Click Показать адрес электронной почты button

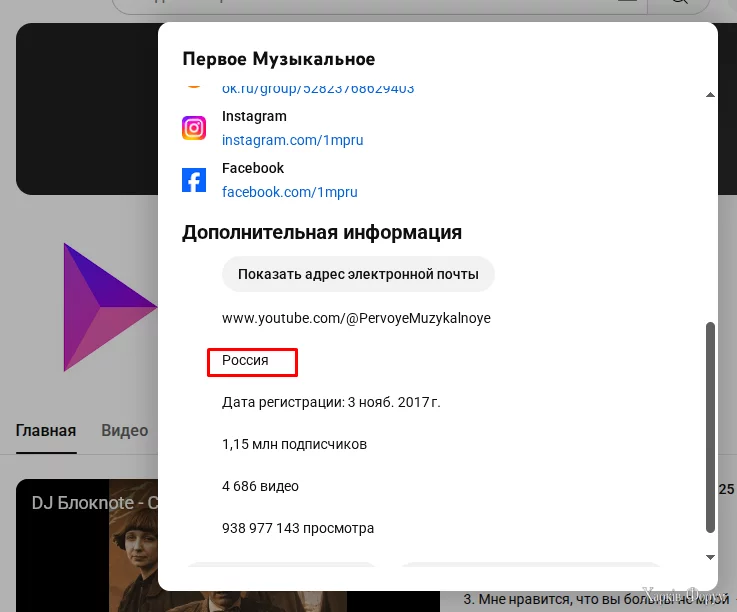pos(358,274)
